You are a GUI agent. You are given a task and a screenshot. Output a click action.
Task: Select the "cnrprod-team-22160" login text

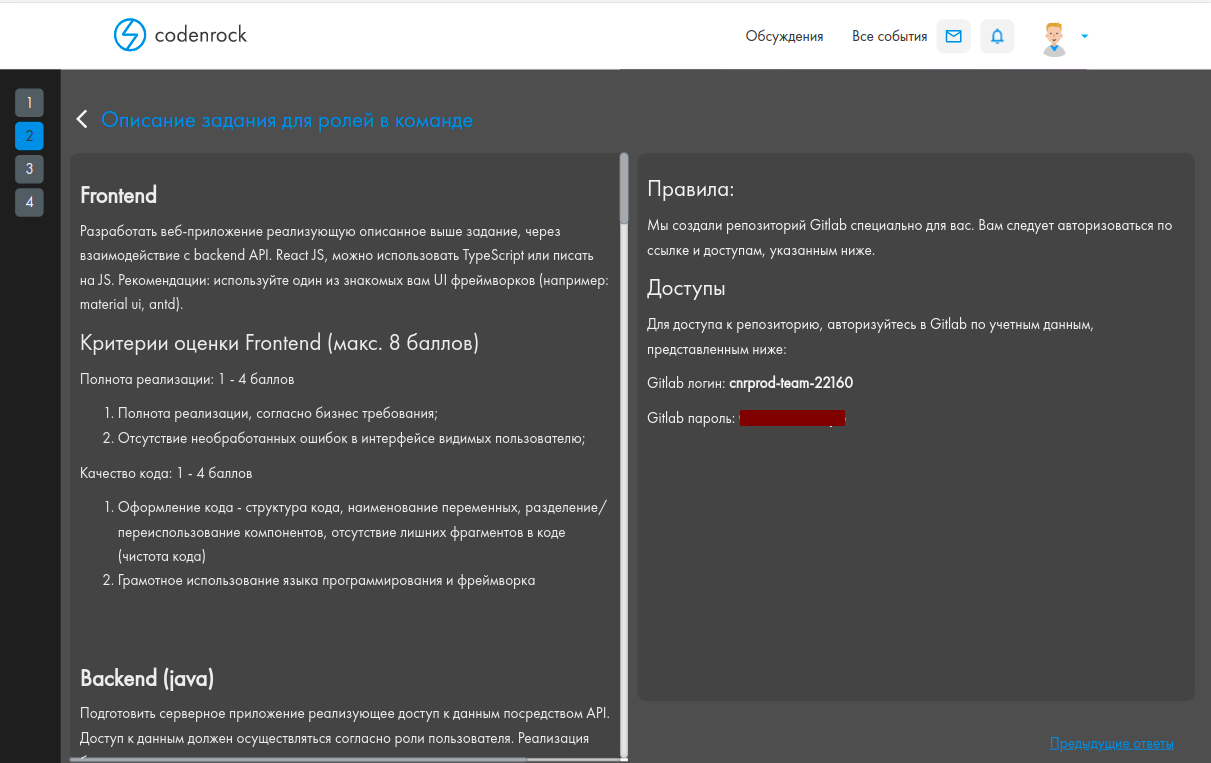[791, 382]
